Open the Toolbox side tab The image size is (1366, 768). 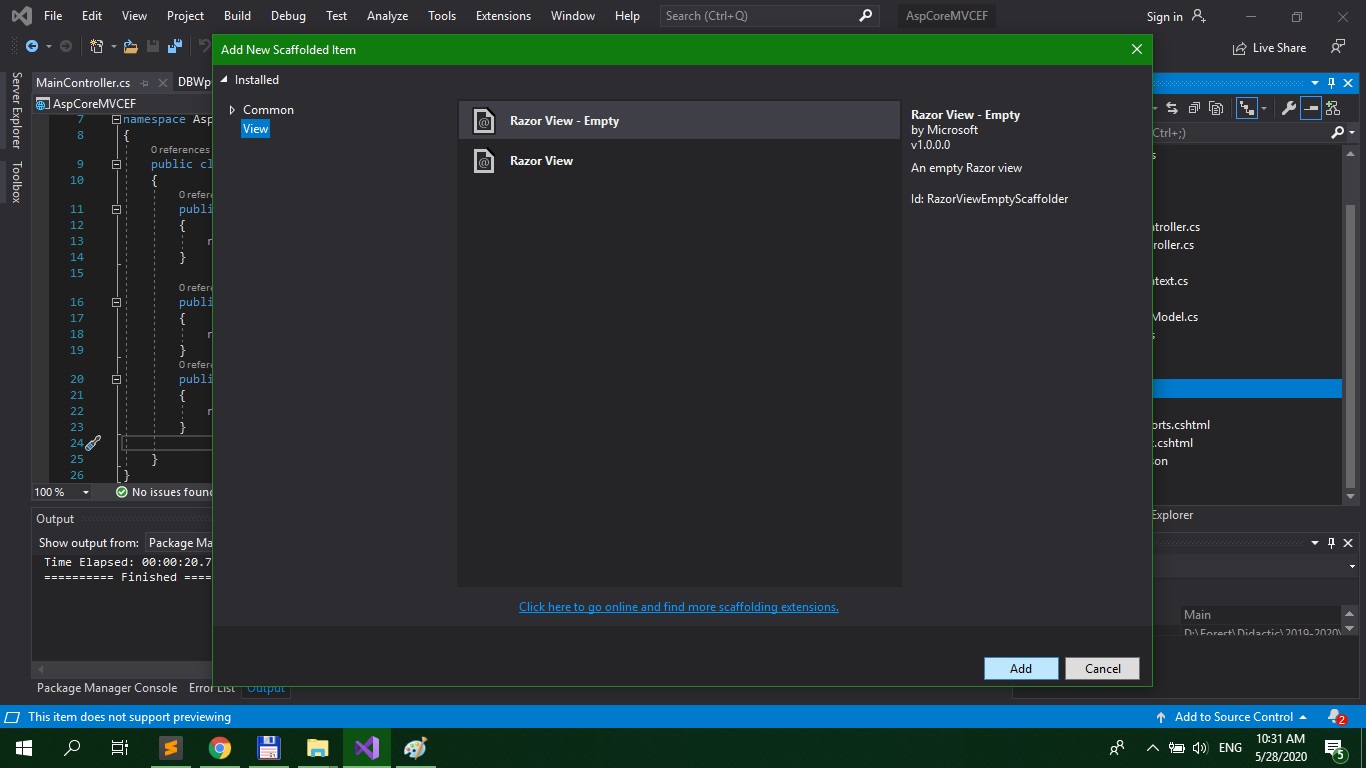tap(16, 182)
